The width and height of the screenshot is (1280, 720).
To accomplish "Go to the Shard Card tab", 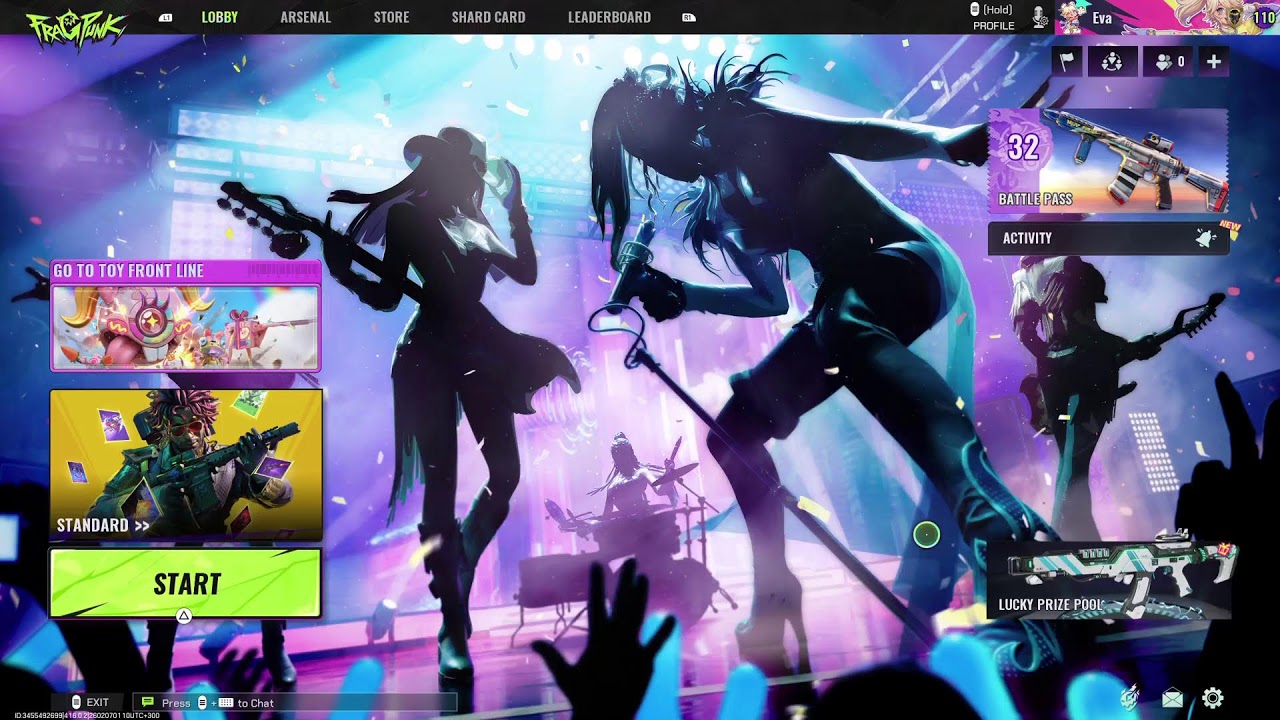I will (488, 17).
